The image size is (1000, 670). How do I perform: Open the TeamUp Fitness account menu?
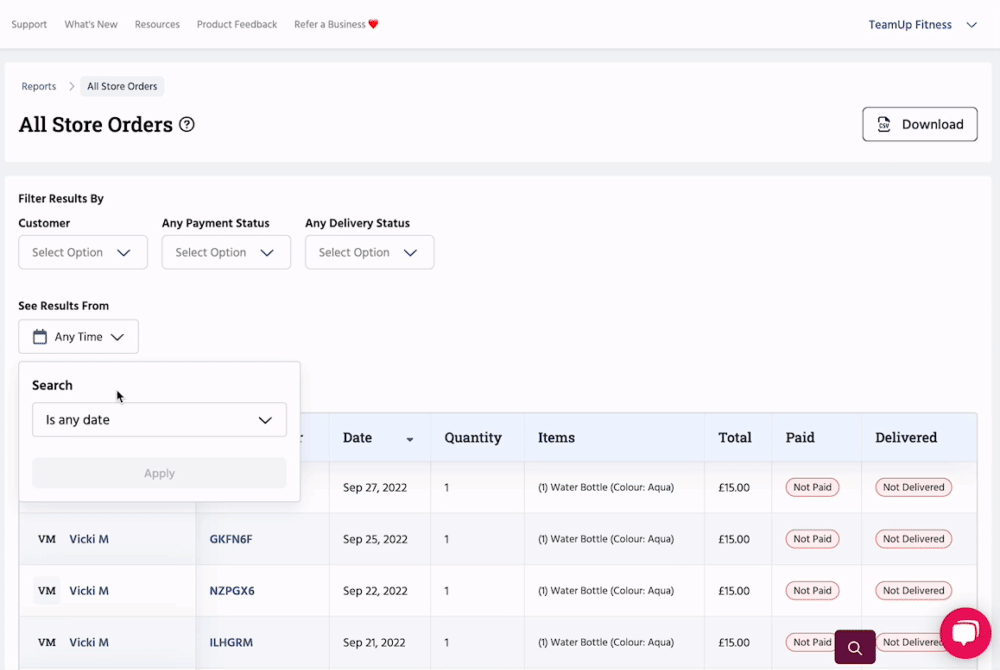922,25
